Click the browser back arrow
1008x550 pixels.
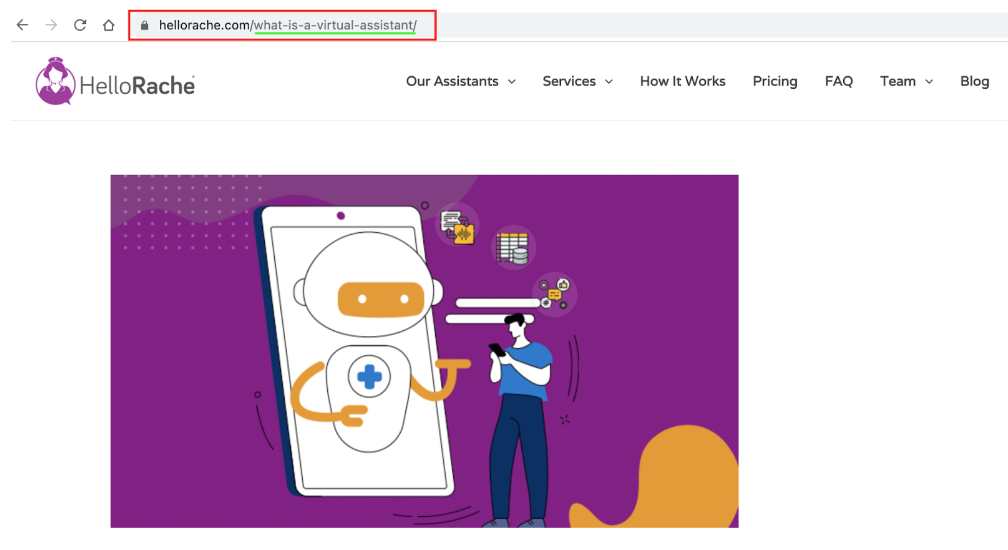coord(22,25)
